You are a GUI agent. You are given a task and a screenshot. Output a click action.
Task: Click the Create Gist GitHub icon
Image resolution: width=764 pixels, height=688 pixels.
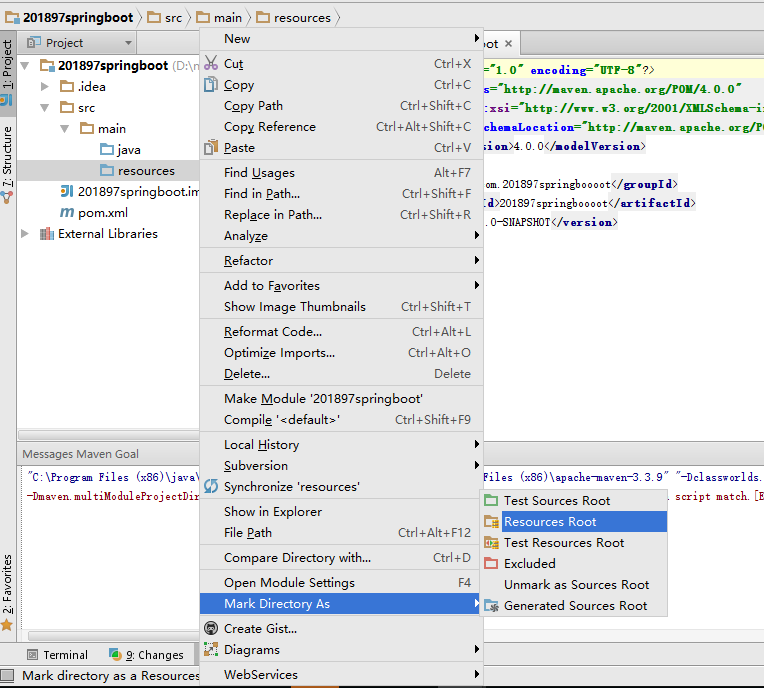211,629
